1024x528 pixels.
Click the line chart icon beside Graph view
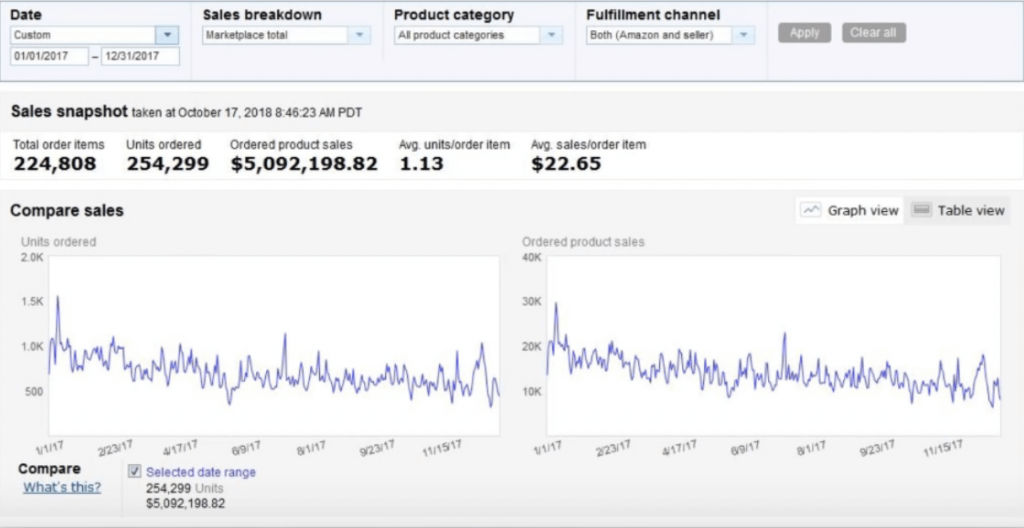(x=811, y=210)
